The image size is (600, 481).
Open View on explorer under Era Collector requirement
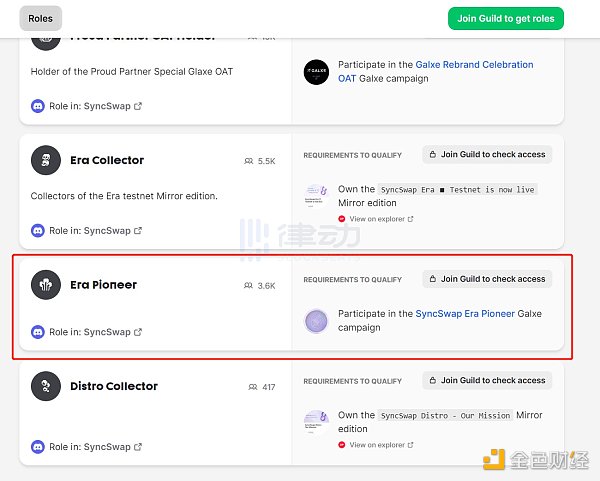click(x=376, y=219)
